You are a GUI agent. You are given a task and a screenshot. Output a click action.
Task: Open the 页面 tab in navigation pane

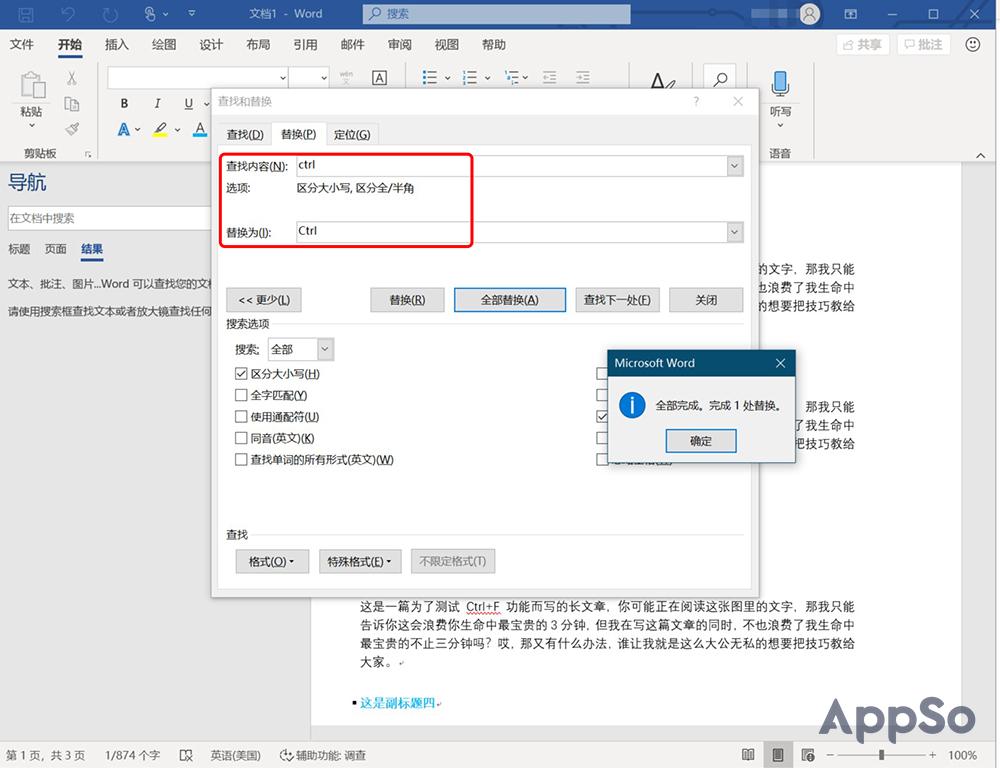55,249
